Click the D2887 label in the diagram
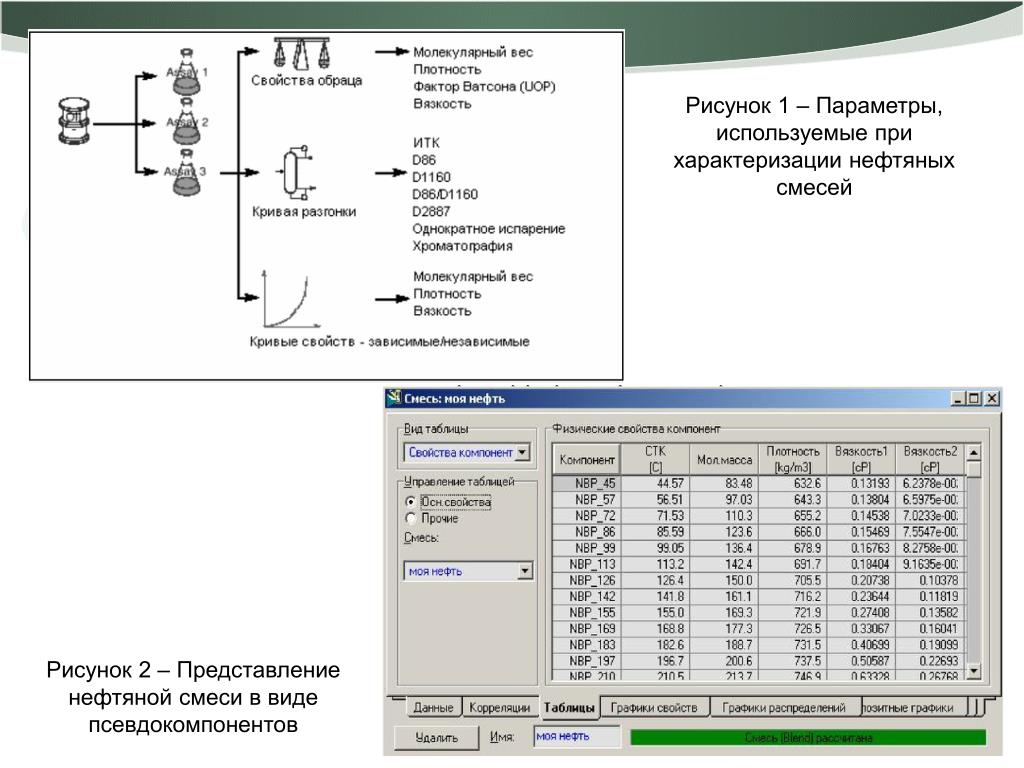1024x768 pixels. coord(431,212)
